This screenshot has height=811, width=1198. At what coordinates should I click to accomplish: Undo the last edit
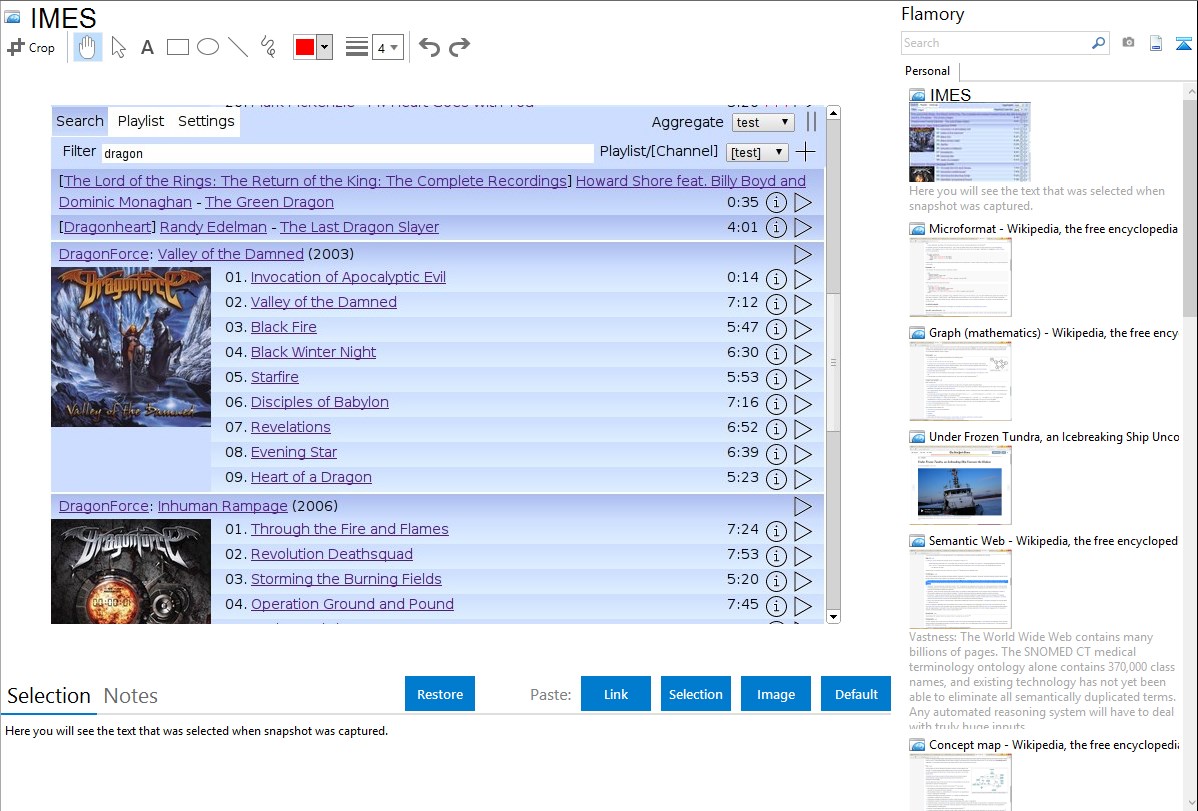(429, 47)
